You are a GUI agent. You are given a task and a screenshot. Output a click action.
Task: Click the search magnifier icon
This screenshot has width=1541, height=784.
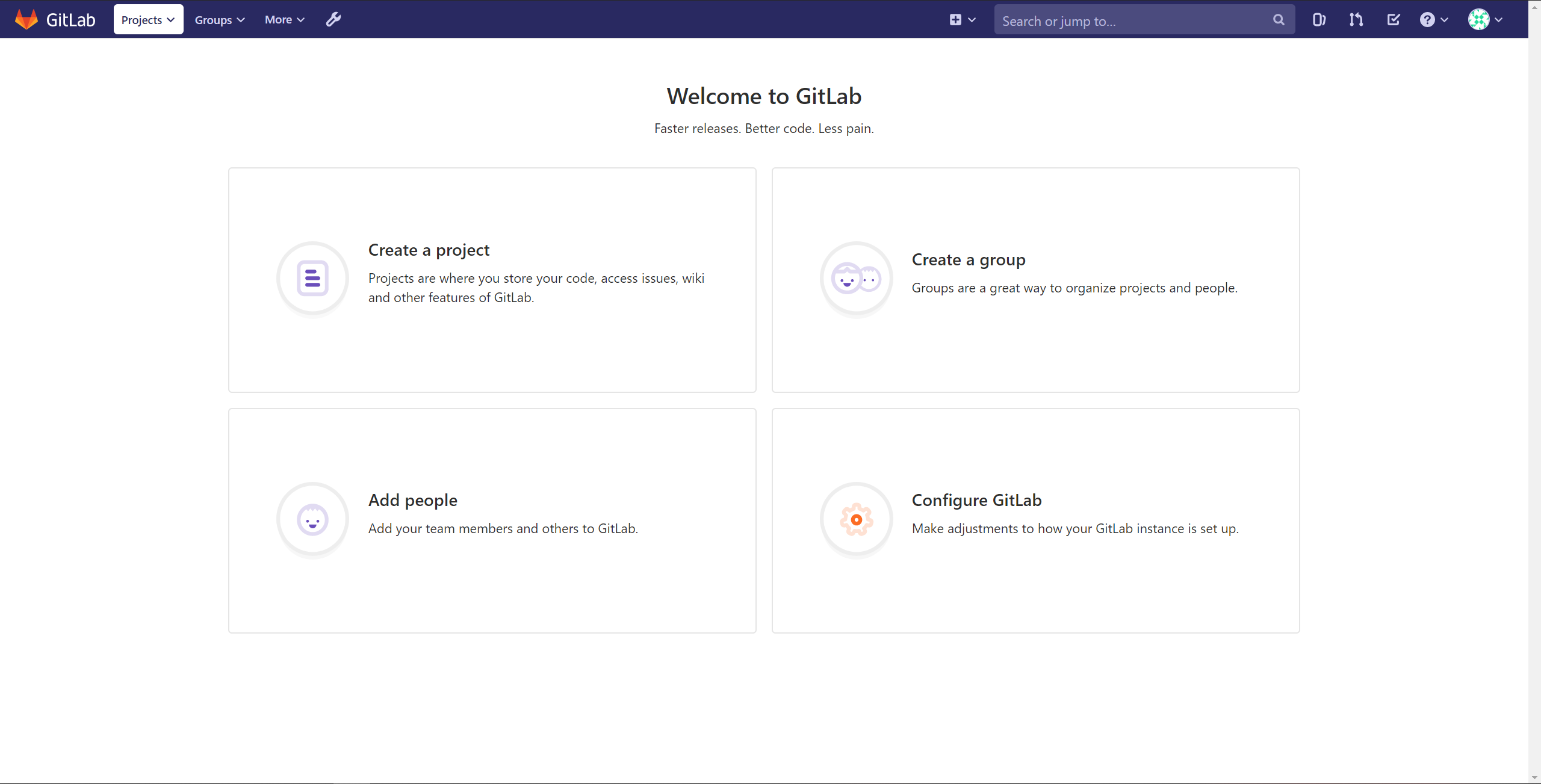tap(1279, 19)
